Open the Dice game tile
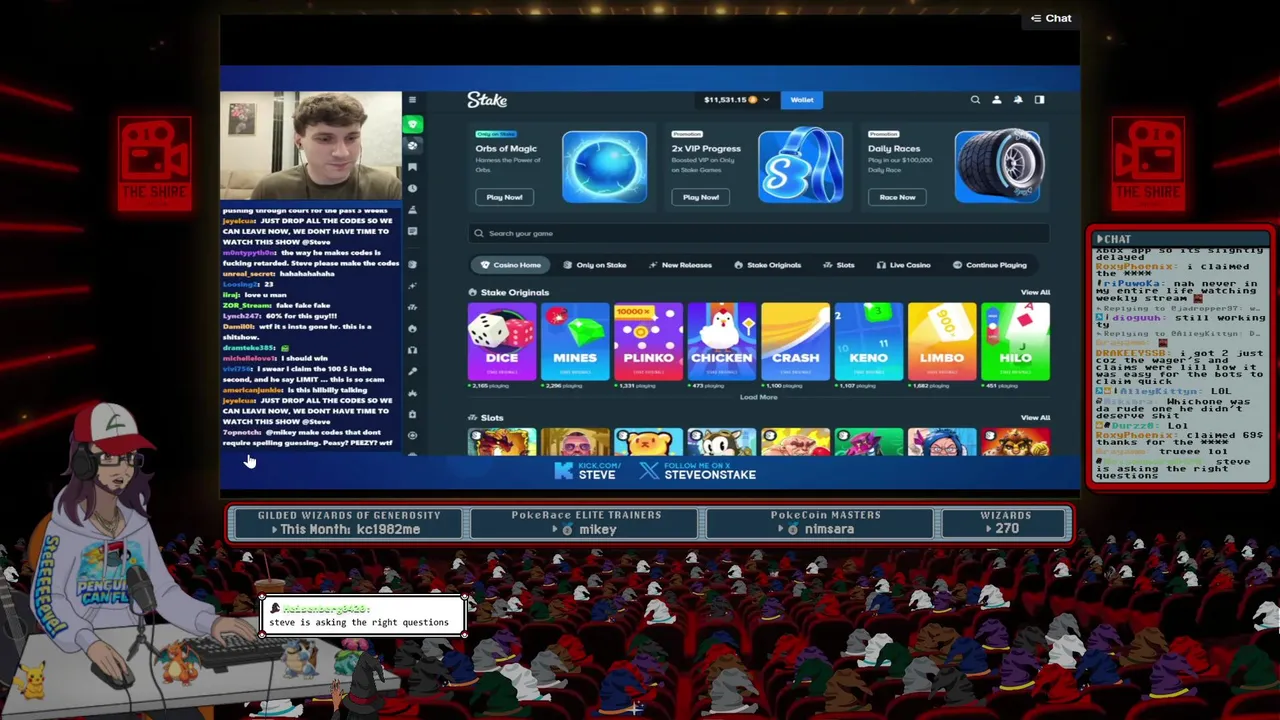This screenshot has width=1280, height=720. pyautogui.click(x=502, y=342)
